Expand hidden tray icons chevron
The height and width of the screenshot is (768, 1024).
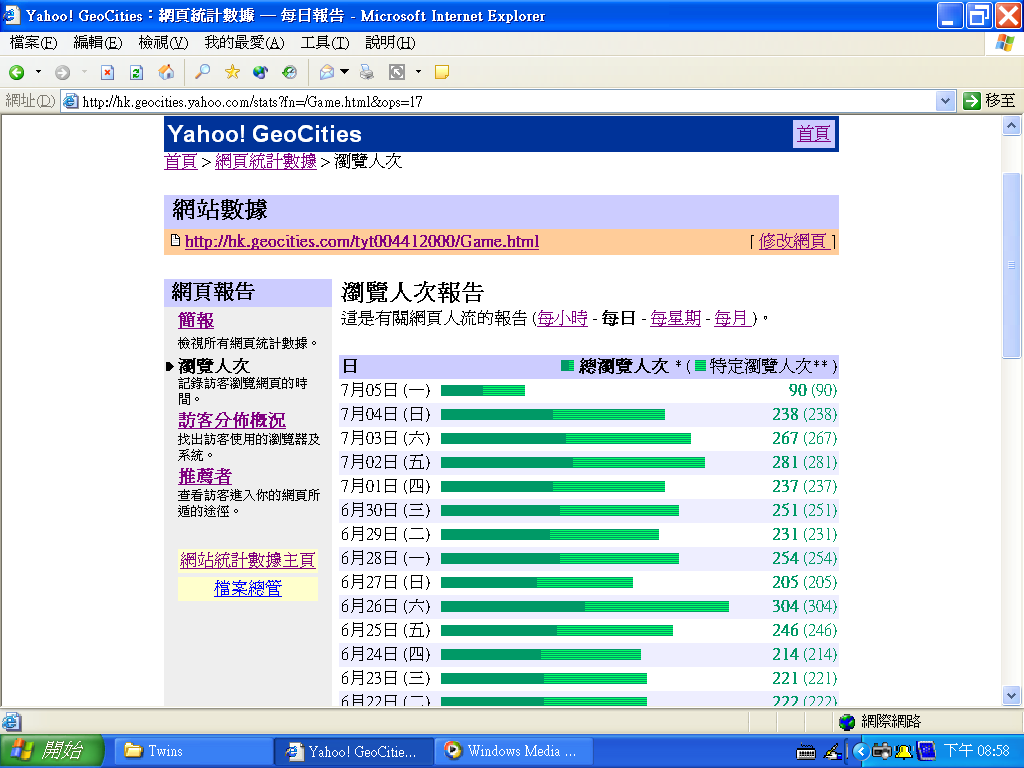click(860, 752)
